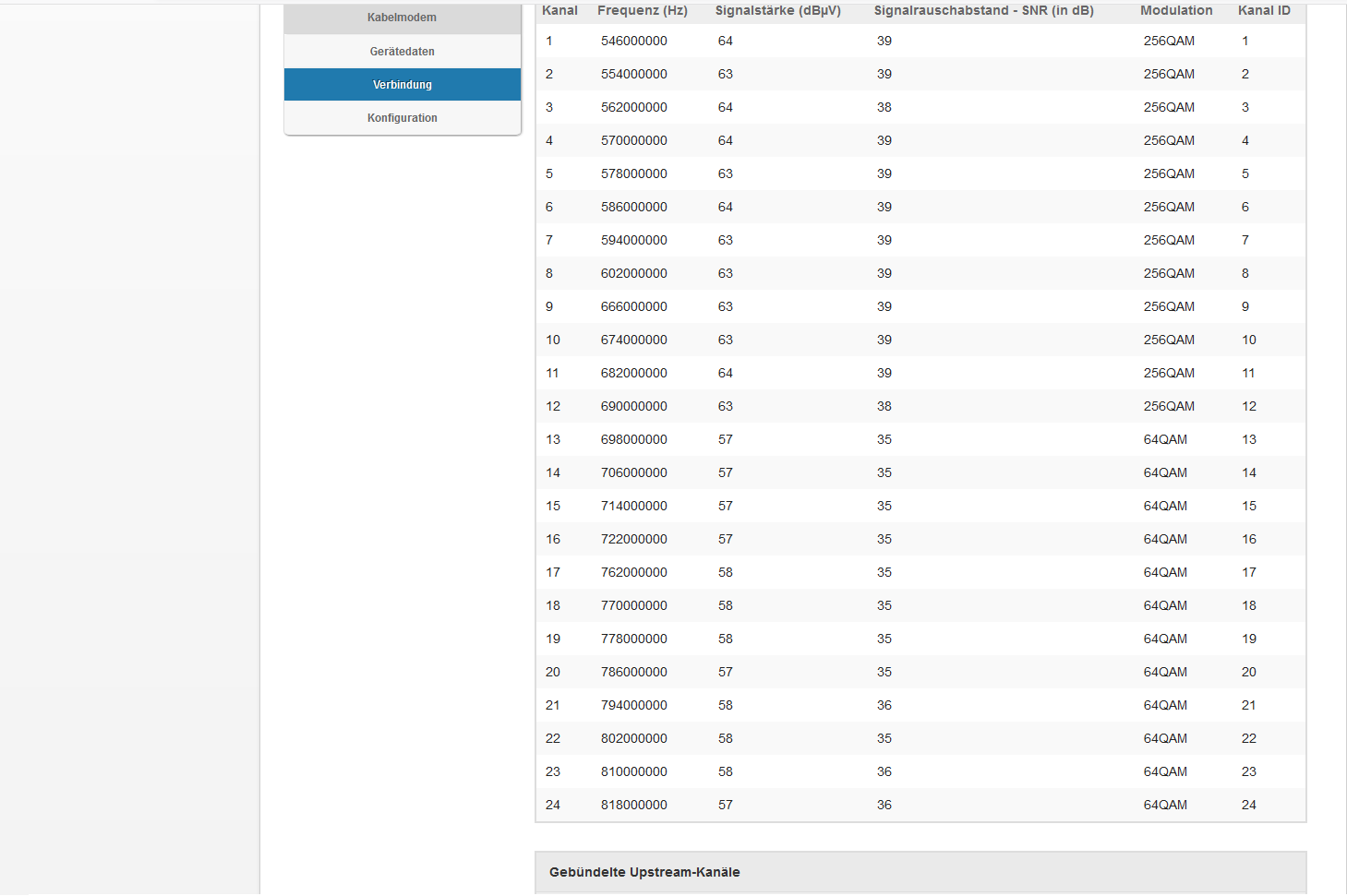Click 64QAM in the 818000000 row

click(x=1165, y=805)
